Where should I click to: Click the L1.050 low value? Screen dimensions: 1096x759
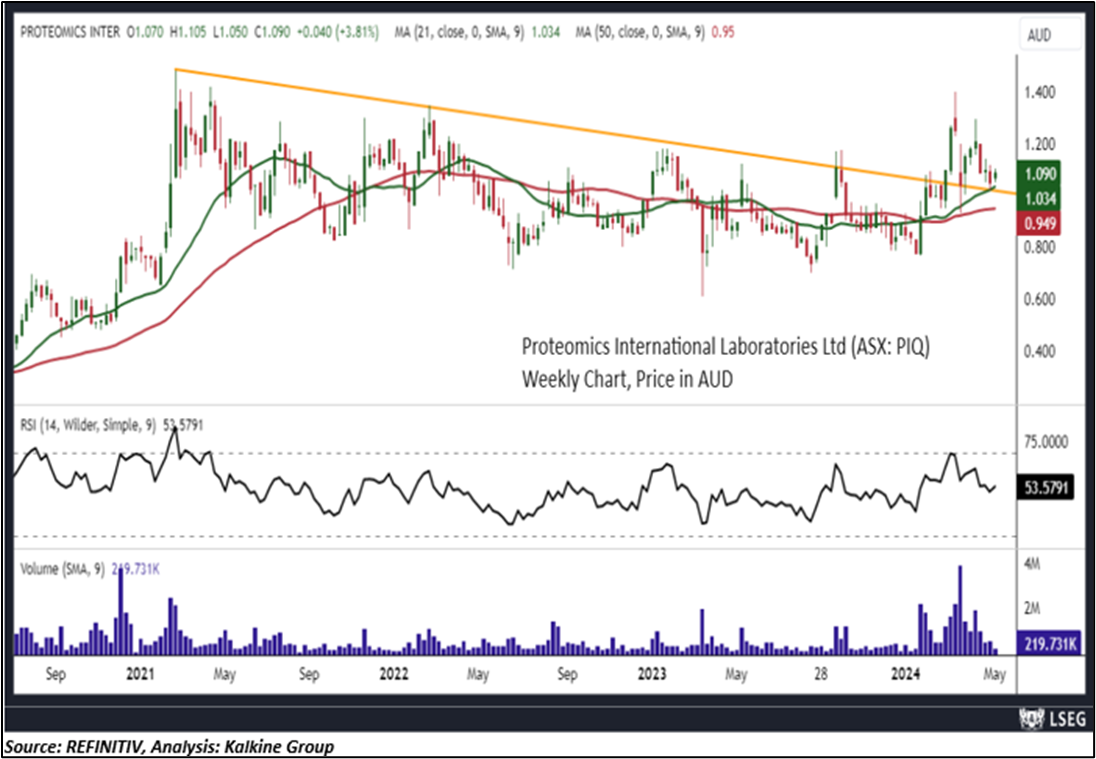point(229,32)
